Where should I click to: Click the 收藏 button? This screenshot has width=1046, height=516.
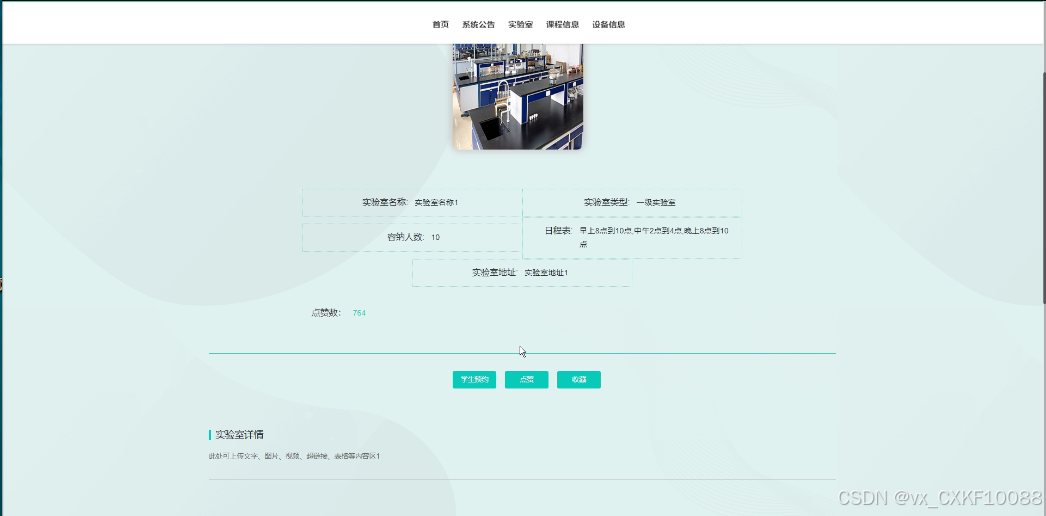(x=579, y=379)
